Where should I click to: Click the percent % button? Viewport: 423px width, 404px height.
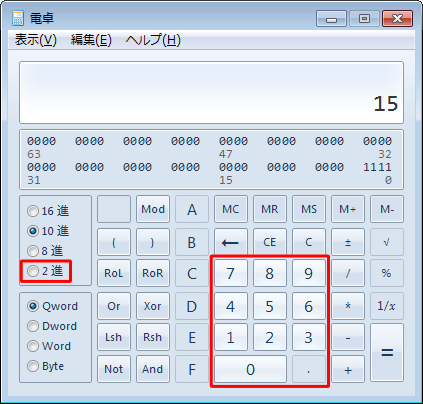[x=387, y=273]
